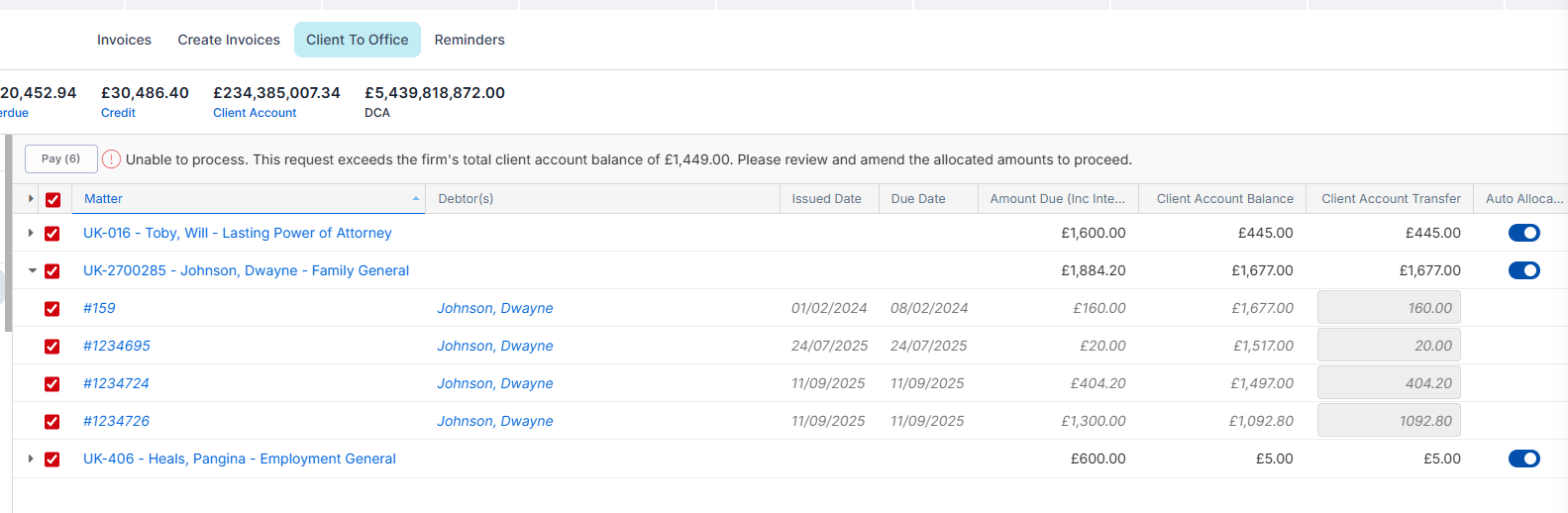This screenshot has height=513, width=1568.
Task: Disable auto allocate for UK-016 matter
Action: click(x=1524, y=233)
